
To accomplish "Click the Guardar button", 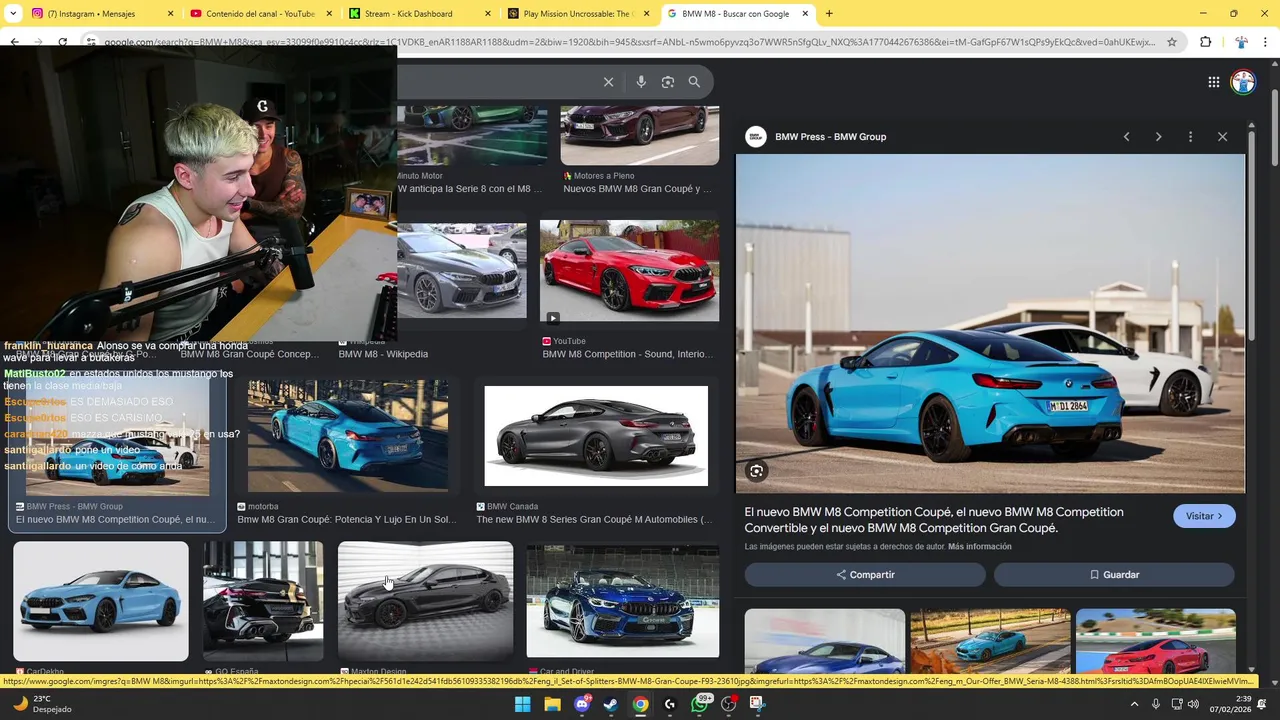I will 1114,575.
